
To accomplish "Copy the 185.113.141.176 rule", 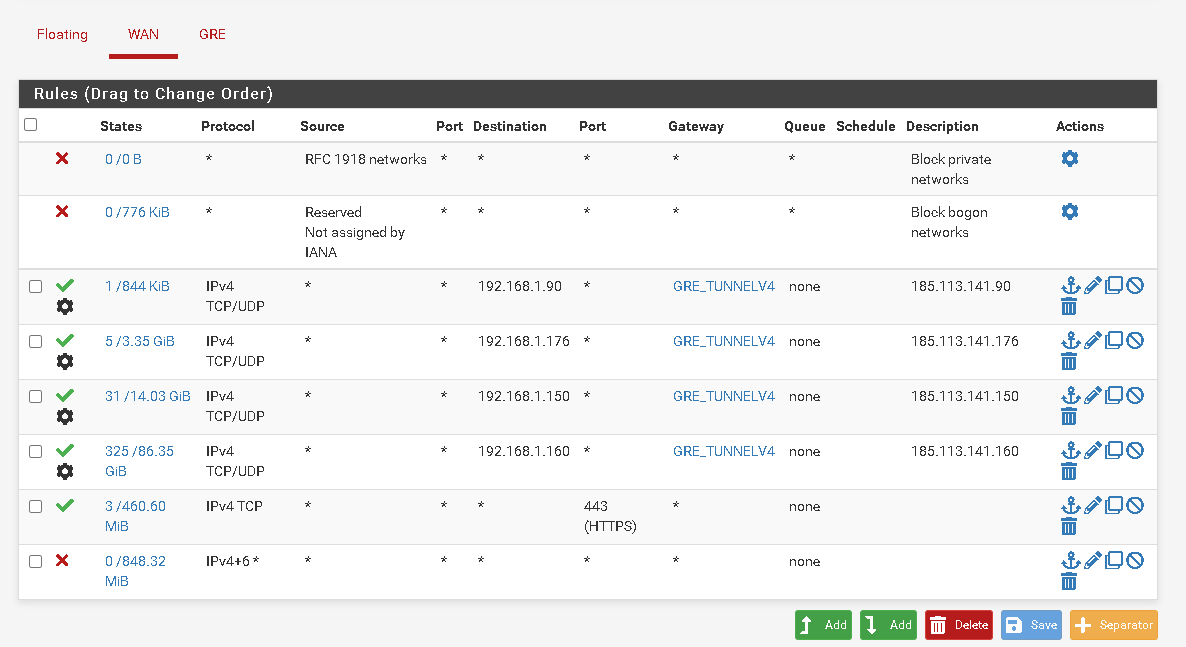I will [x=1113, y=341].
